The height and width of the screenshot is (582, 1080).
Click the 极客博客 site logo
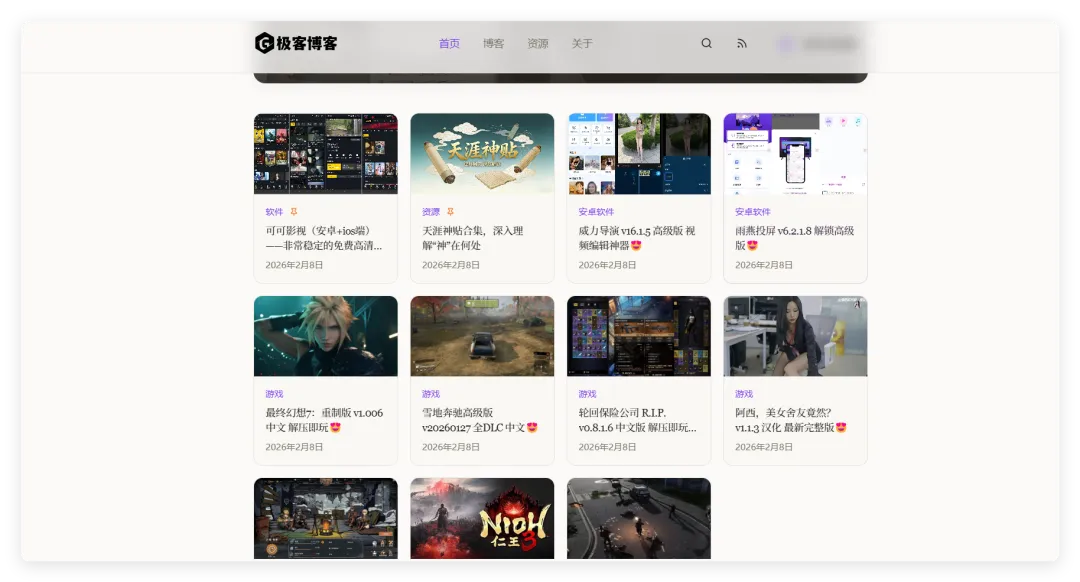tap(296, 43)
